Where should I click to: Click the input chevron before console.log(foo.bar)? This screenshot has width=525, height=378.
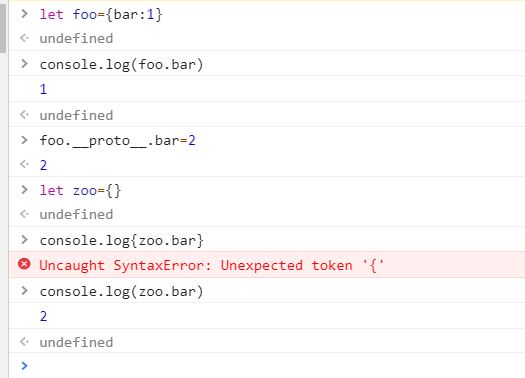click(24, 64)
